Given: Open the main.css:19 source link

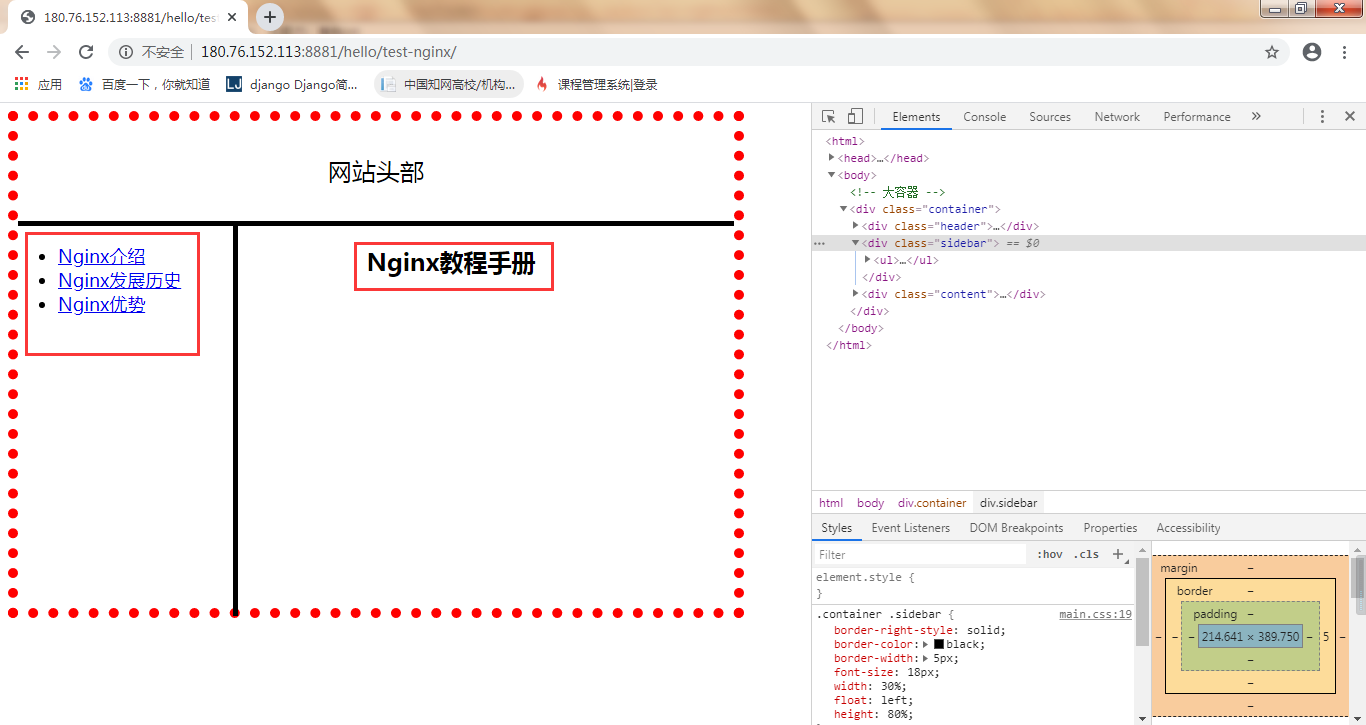Looking at the screenshot, I should click(x=1096, y=615).
